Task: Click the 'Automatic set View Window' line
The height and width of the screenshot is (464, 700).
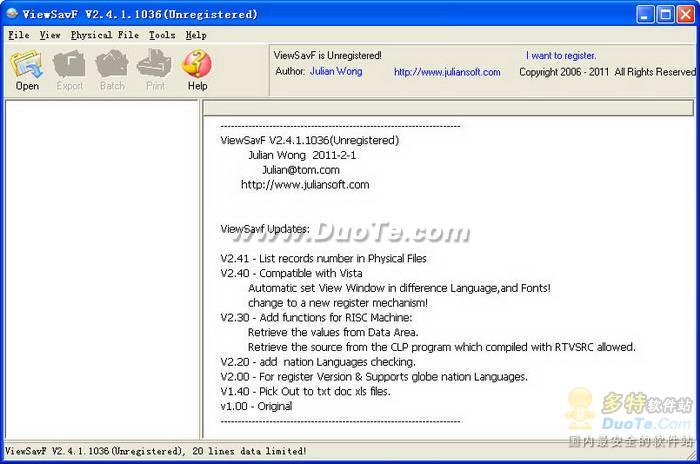Action: point(399,288)
